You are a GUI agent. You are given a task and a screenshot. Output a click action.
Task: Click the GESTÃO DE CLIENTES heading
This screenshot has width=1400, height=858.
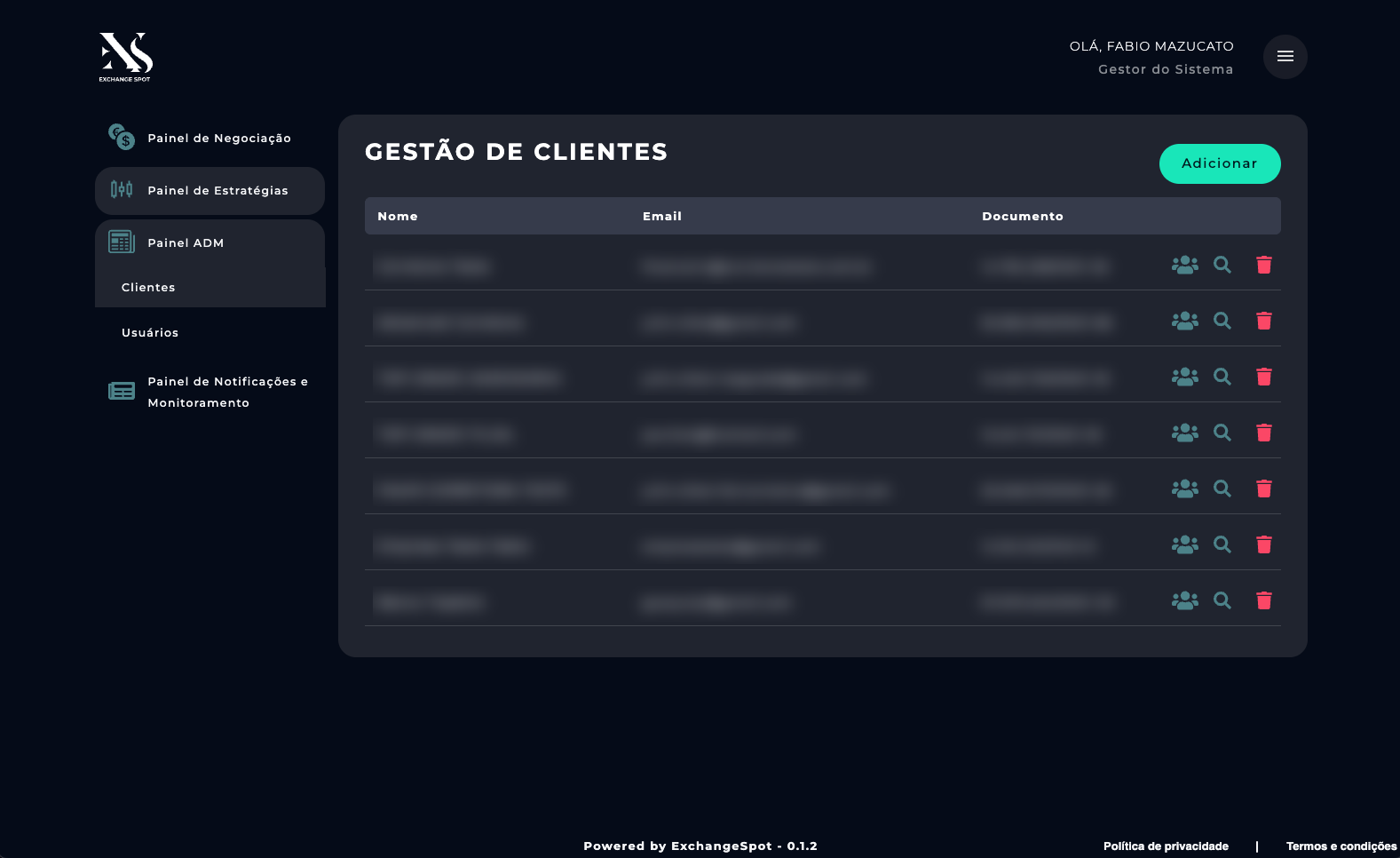(x=517, y=152)
